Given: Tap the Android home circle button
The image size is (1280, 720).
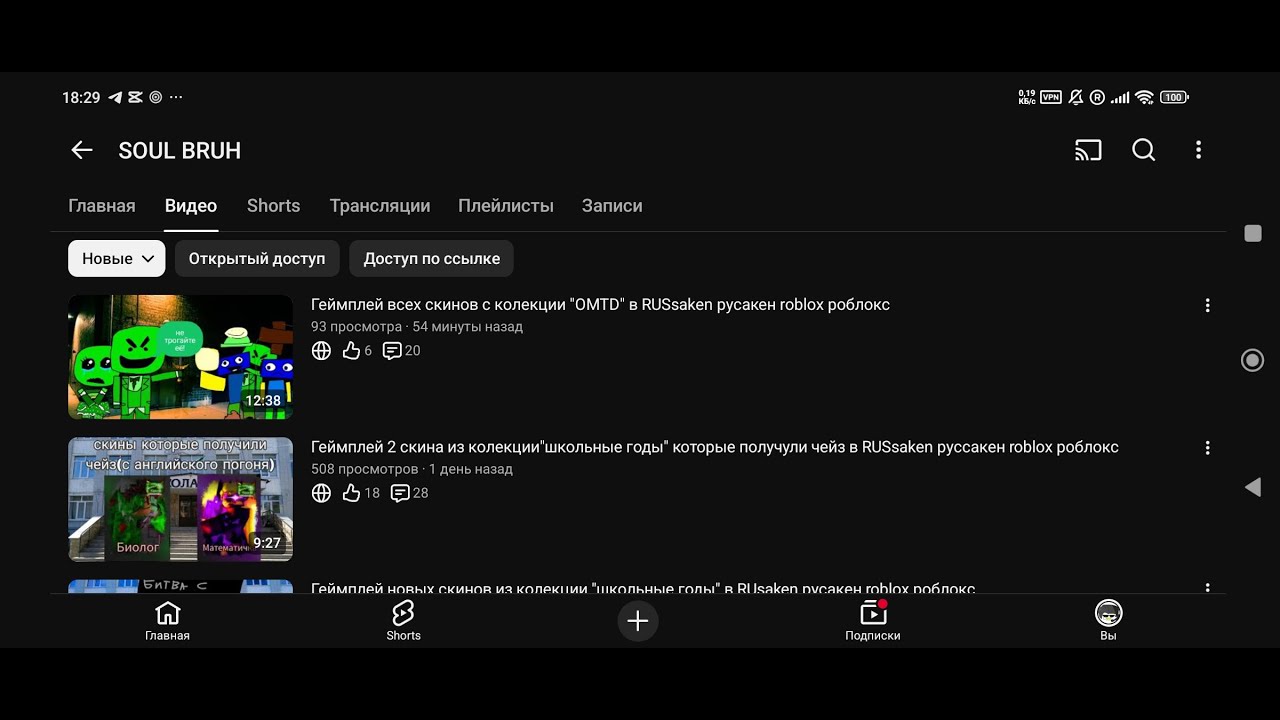Looking at the screenshot, I should 1252,360.
